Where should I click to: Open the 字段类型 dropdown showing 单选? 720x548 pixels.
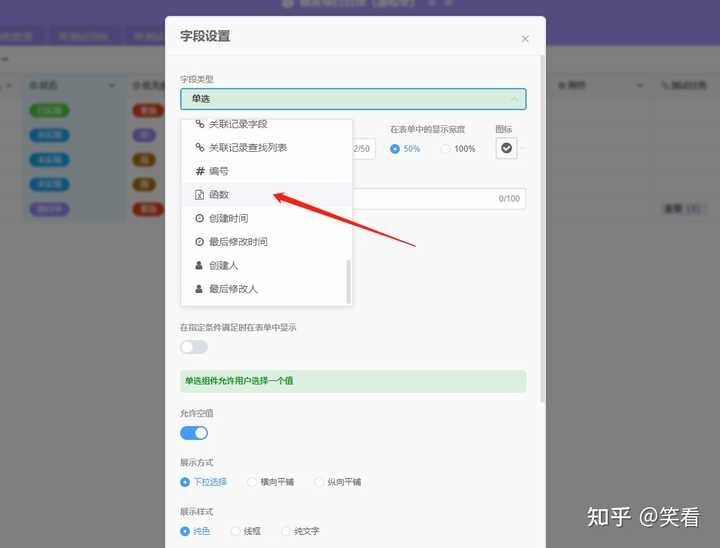[353, 99]
